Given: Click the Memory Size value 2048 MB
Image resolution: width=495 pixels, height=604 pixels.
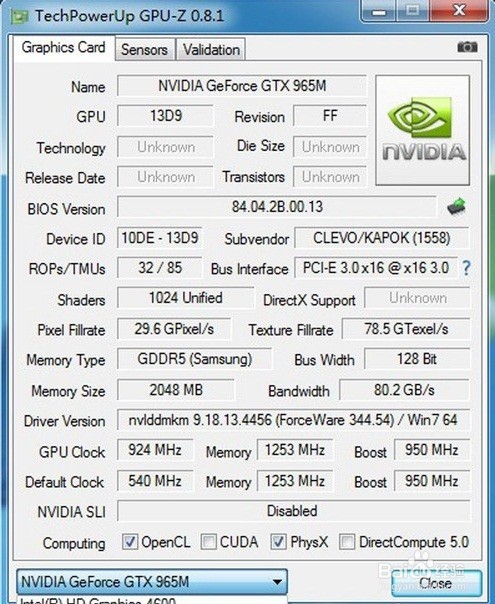Looking at the screenshot, I should pyautogui.click(x=176, y=390).
